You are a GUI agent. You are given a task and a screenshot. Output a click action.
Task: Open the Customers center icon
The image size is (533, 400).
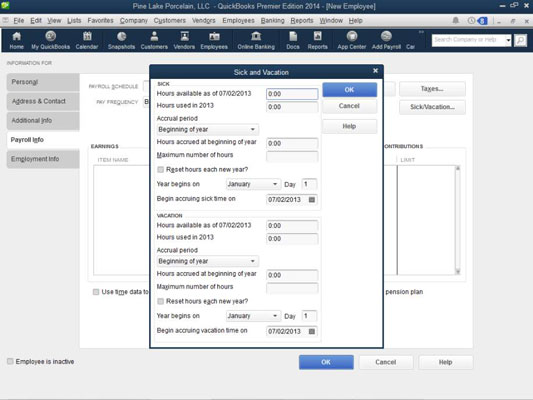click(154, 40)
